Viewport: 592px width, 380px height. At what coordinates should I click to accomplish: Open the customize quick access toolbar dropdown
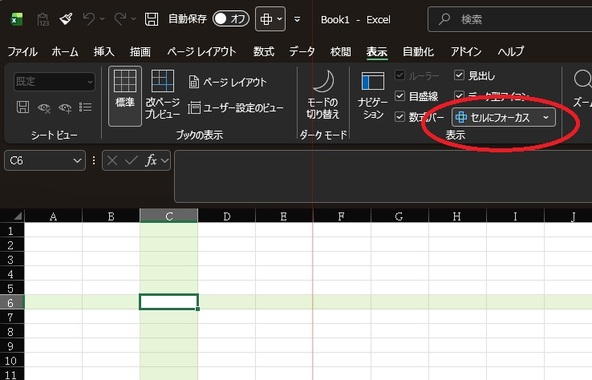tap(297, 19)
